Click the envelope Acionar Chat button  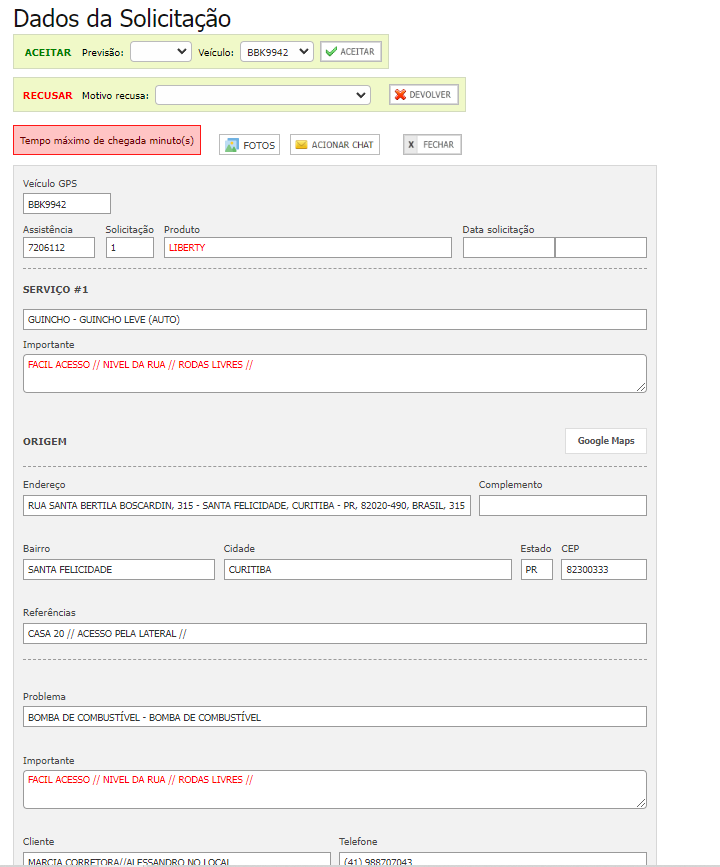tap(335, 145)
